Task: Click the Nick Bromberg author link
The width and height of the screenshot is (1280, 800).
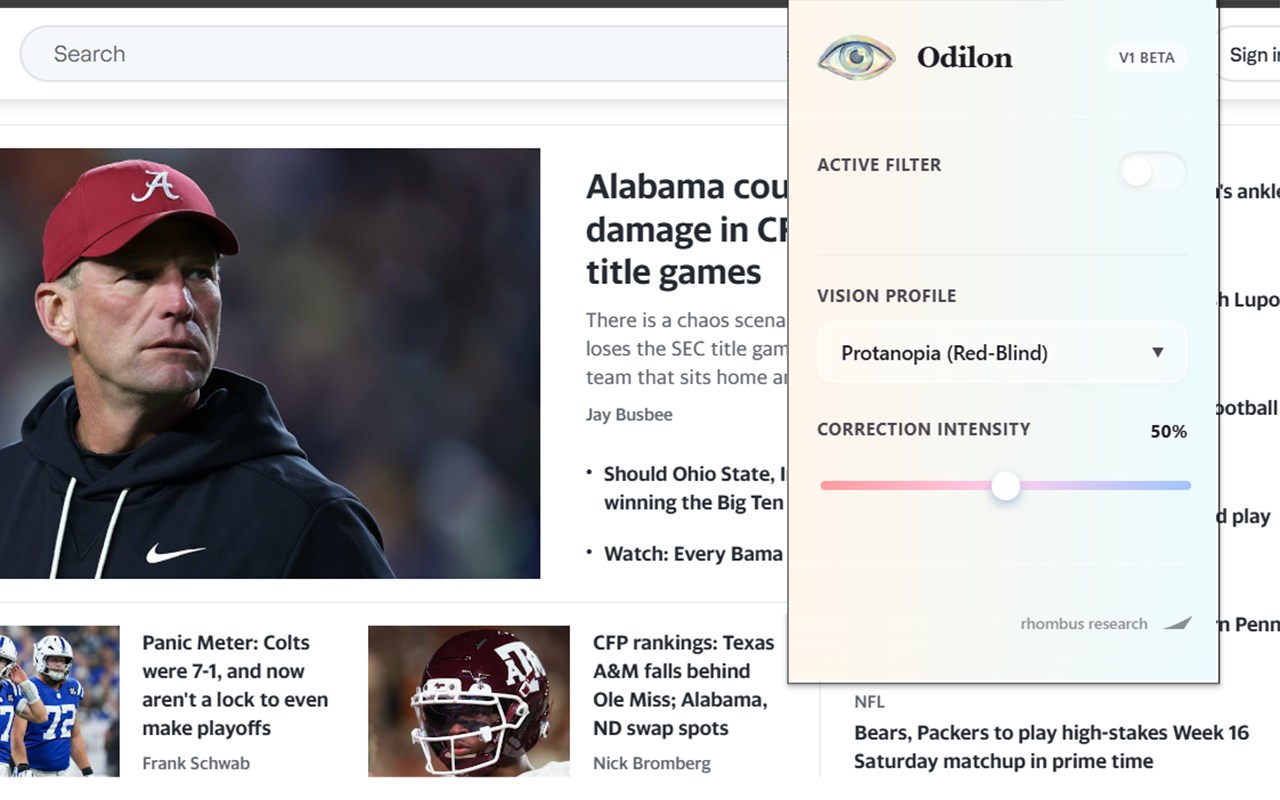Action: [x=651, y=763]
